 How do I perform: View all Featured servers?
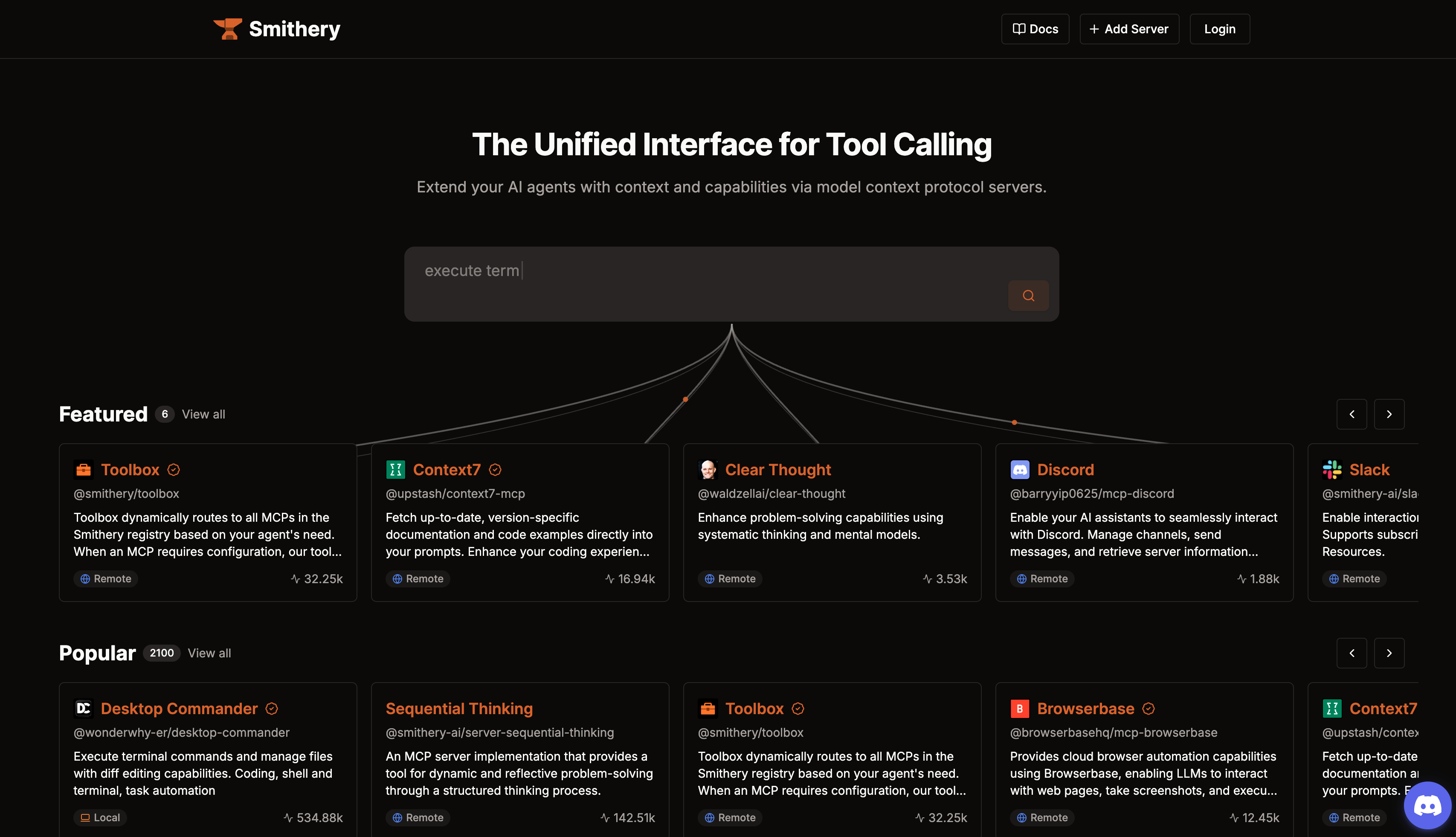pyautogui.click(x=203, y=414)
